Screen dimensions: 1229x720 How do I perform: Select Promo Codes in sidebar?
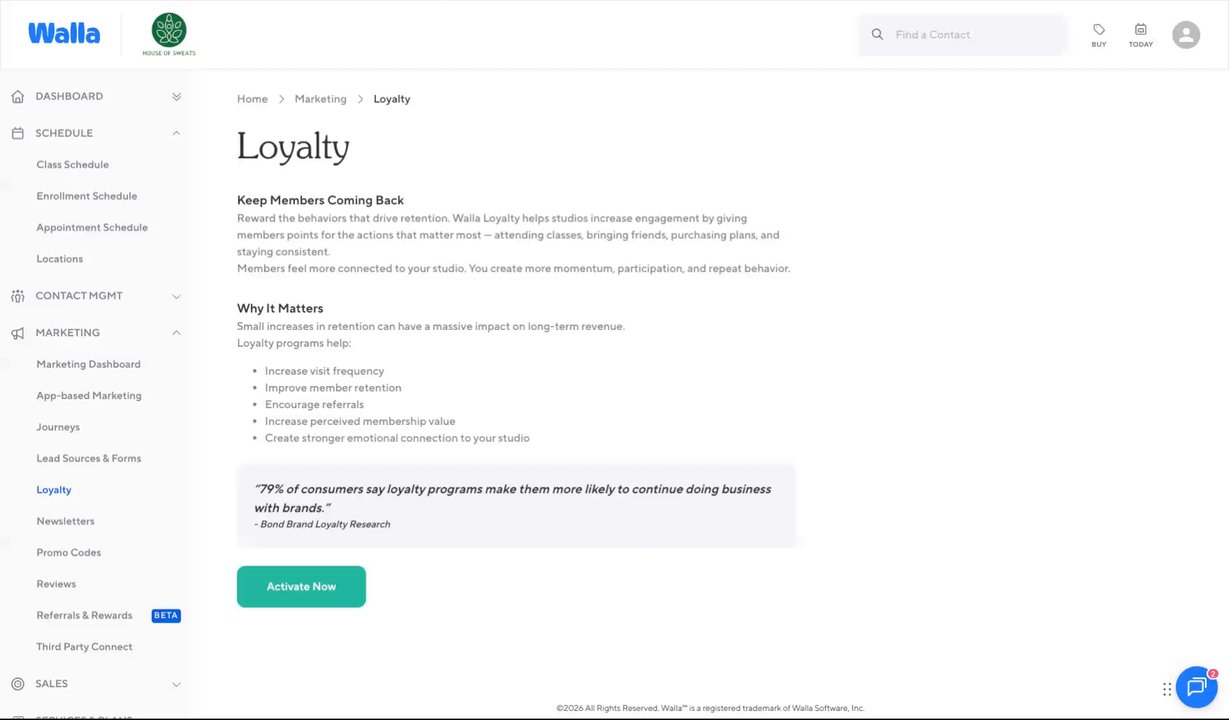pyautogui.click(x=69, y=553)
